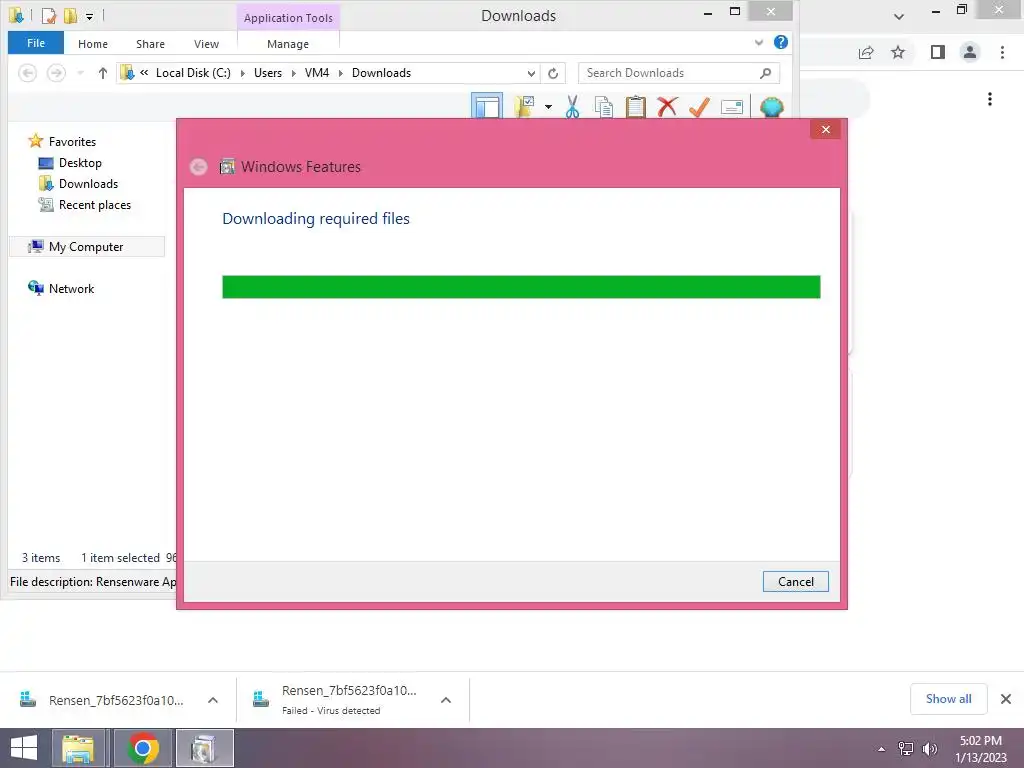Click the Chrome taskbar icon
Viewport: 1024px width, 768px height.
(143, 748)
